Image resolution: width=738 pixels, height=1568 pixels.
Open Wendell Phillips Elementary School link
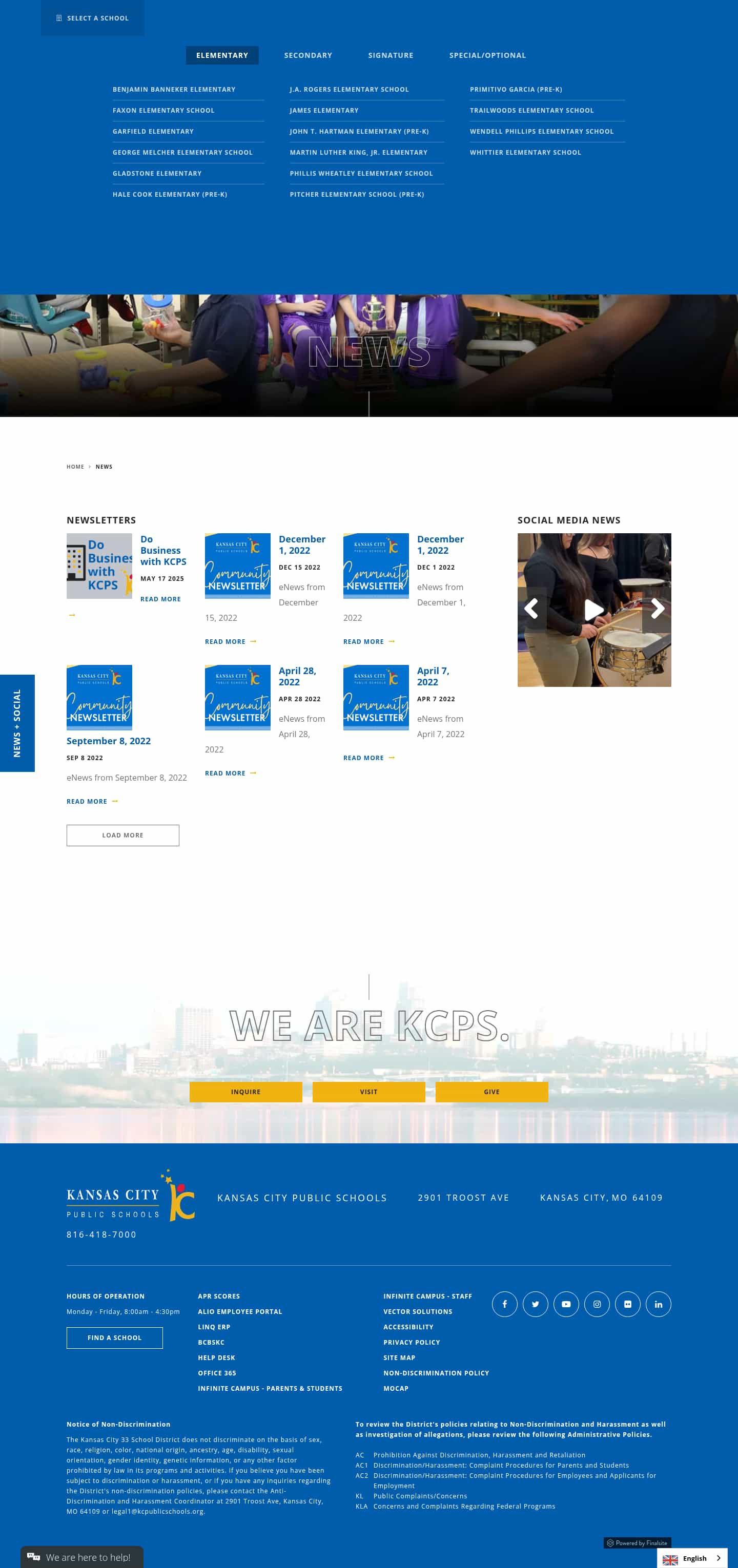tap(542, 132)
